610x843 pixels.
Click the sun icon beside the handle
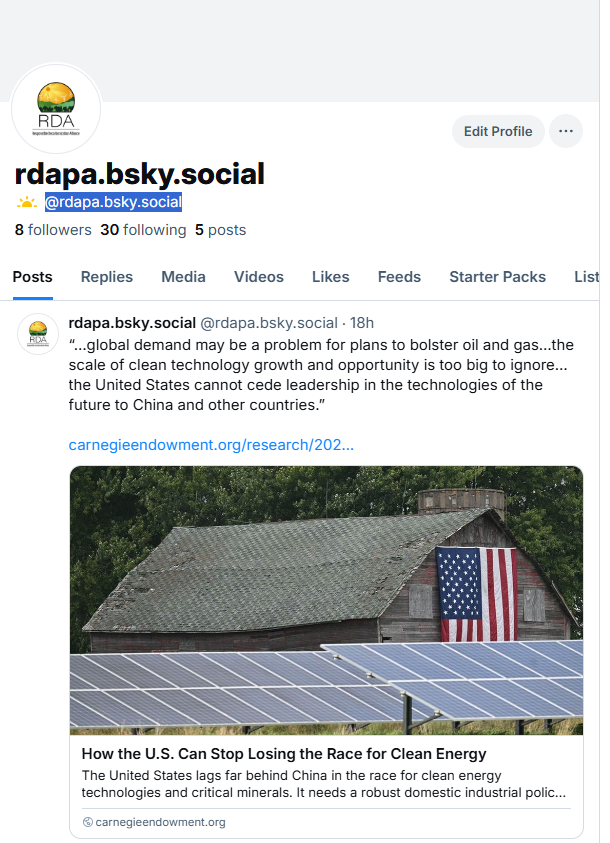[x=27, y=203]
